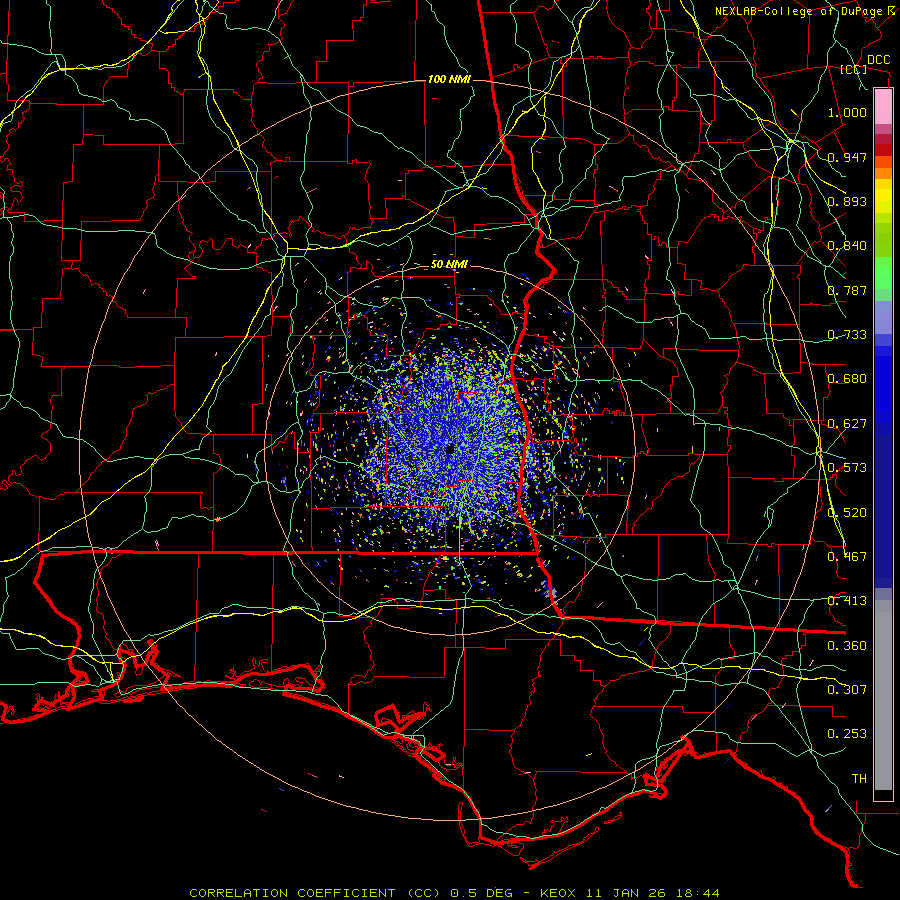Screen dimensions: 900x900
Task: Click the 0.680 color scale value
Action: pyautogui.click(x=847, y=379)
